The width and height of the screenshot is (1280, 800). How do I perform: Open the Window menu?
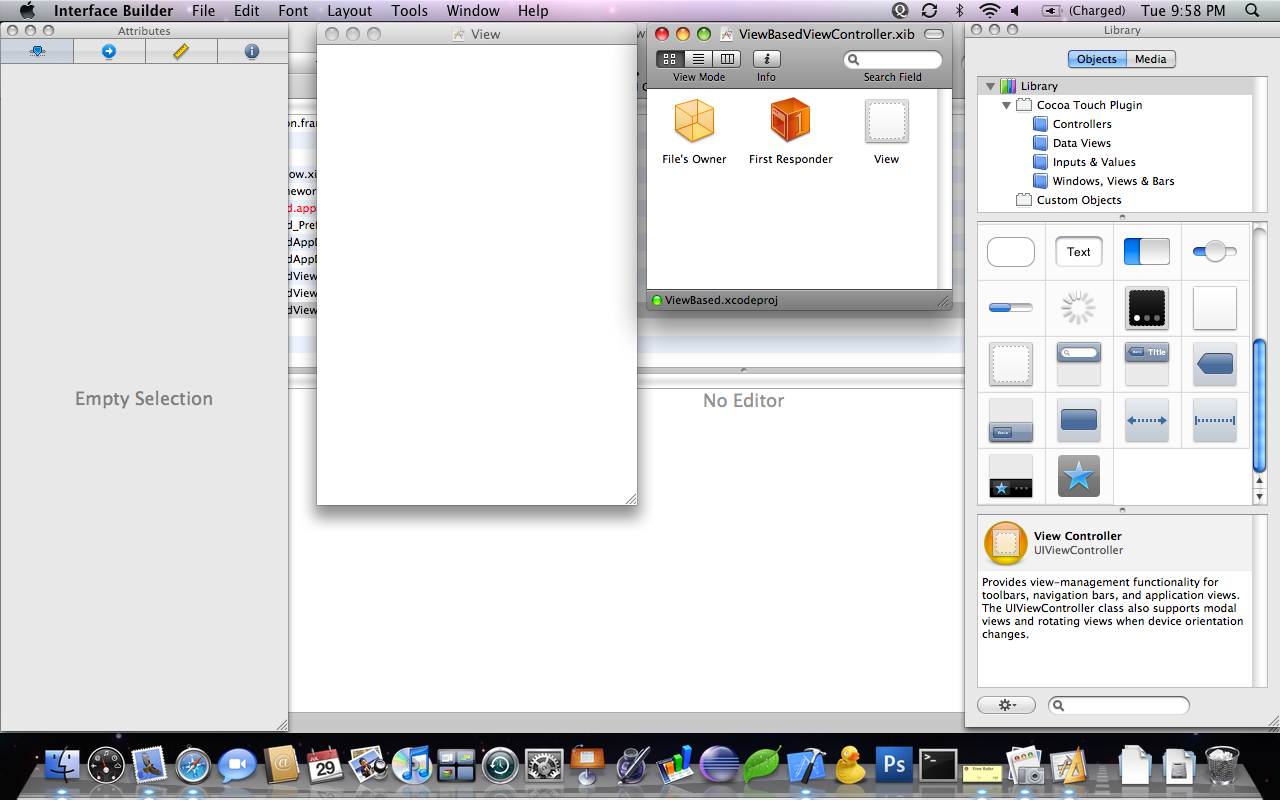[473, 11]
